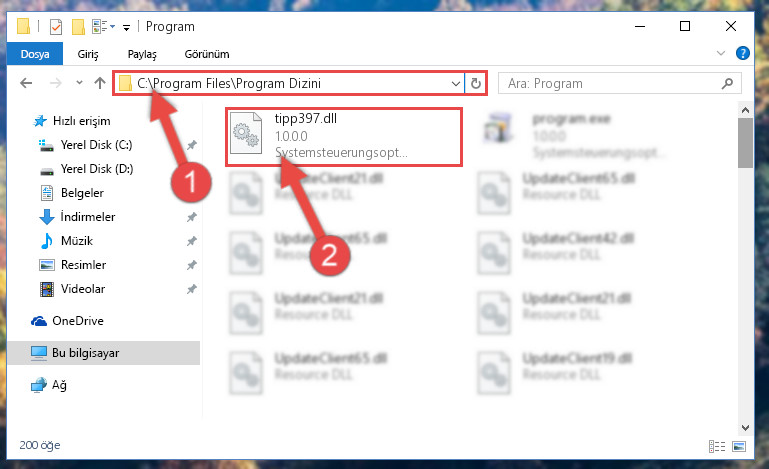The image size is (769, 469).
Task: Switch to Details view layout icon
Action: [x=717, y=446]
